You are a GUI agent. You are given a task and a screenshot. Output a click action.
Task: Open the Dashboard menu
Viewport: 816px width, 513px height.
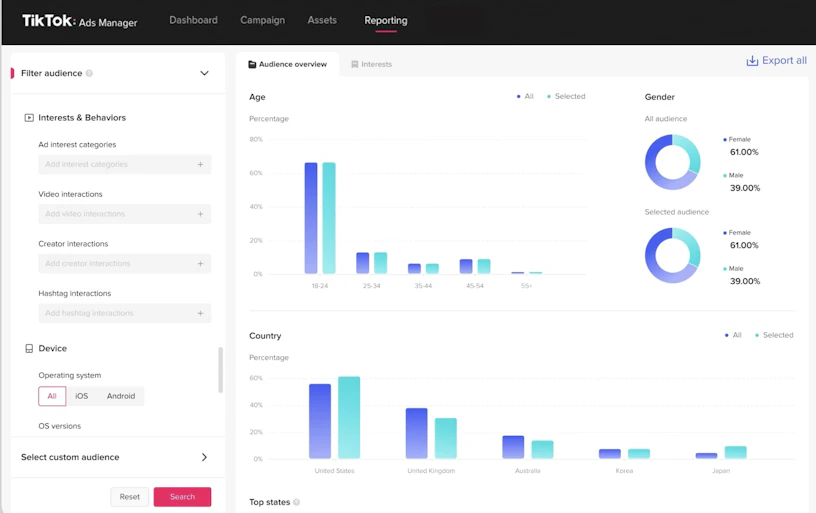(193, 20)
